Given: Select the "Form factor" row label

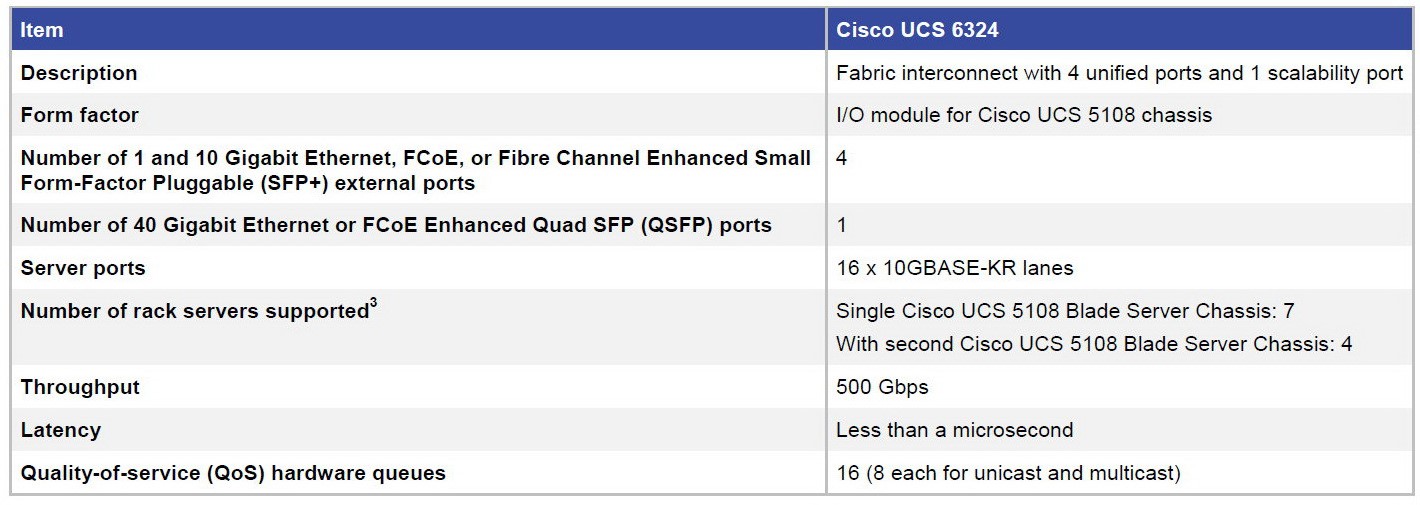Looking at the screenshot, I should (80, 115).
